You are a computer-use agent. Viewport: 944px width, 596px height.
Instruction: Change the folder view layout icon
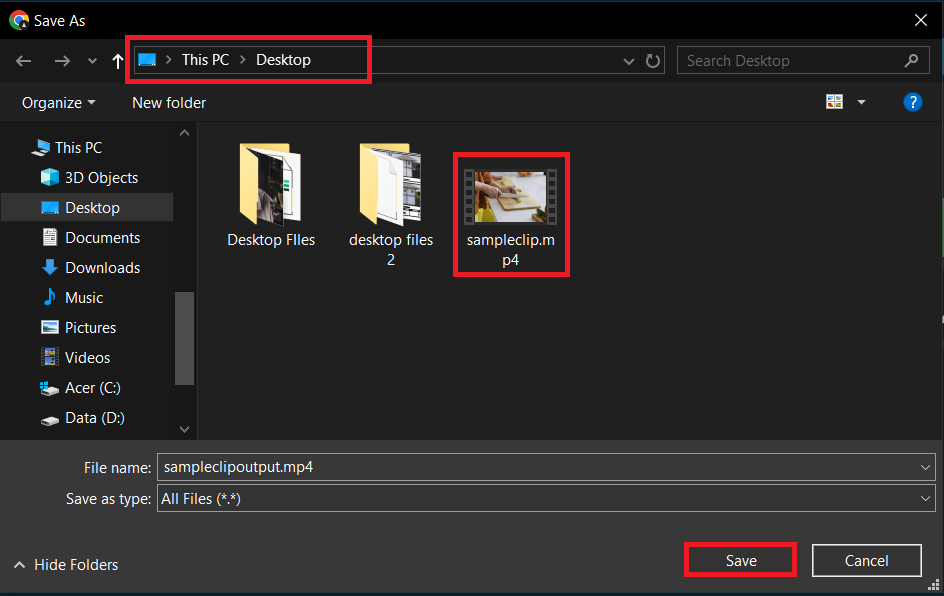tap(835, 101)
